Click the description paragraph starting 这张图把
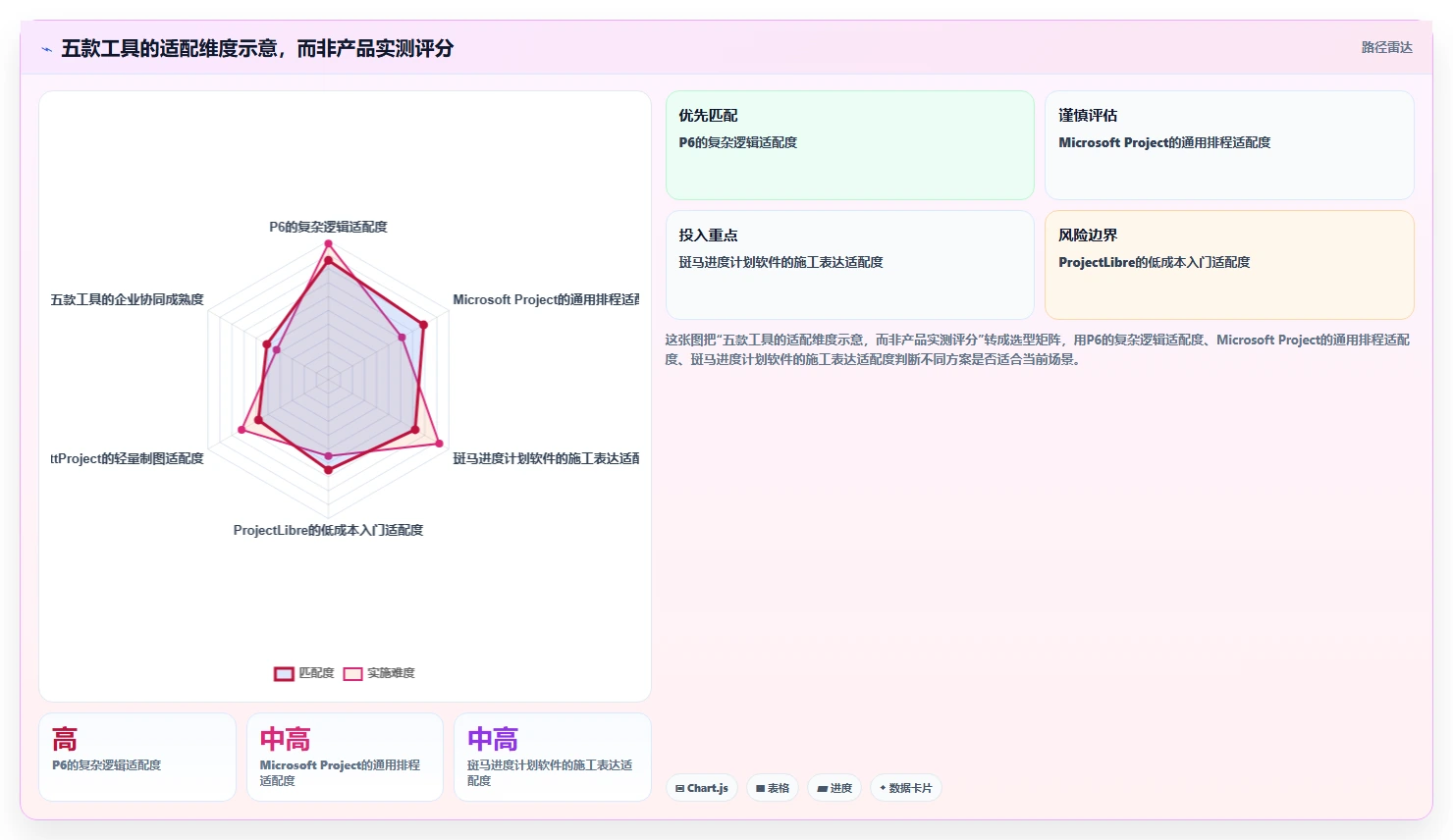1453x840 pixels. point(1037,349)
